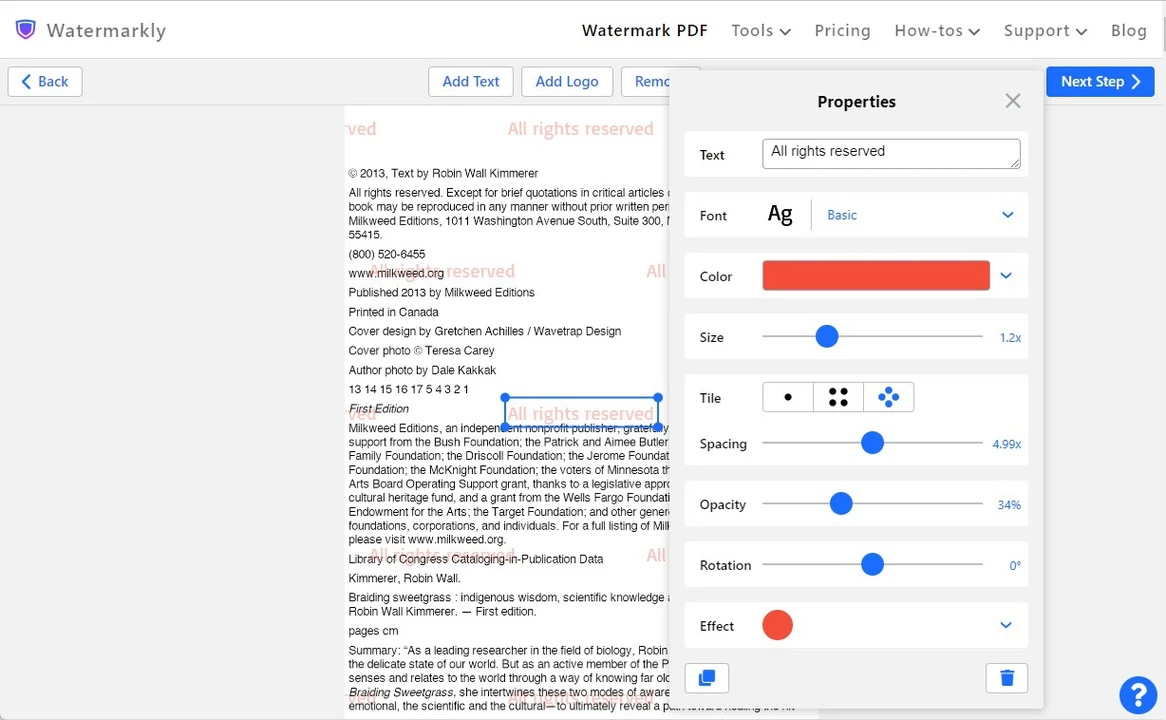This screenshot has width=1166, height=720.
Task: Focus the watermark Text input field
Action: point(891,154)
